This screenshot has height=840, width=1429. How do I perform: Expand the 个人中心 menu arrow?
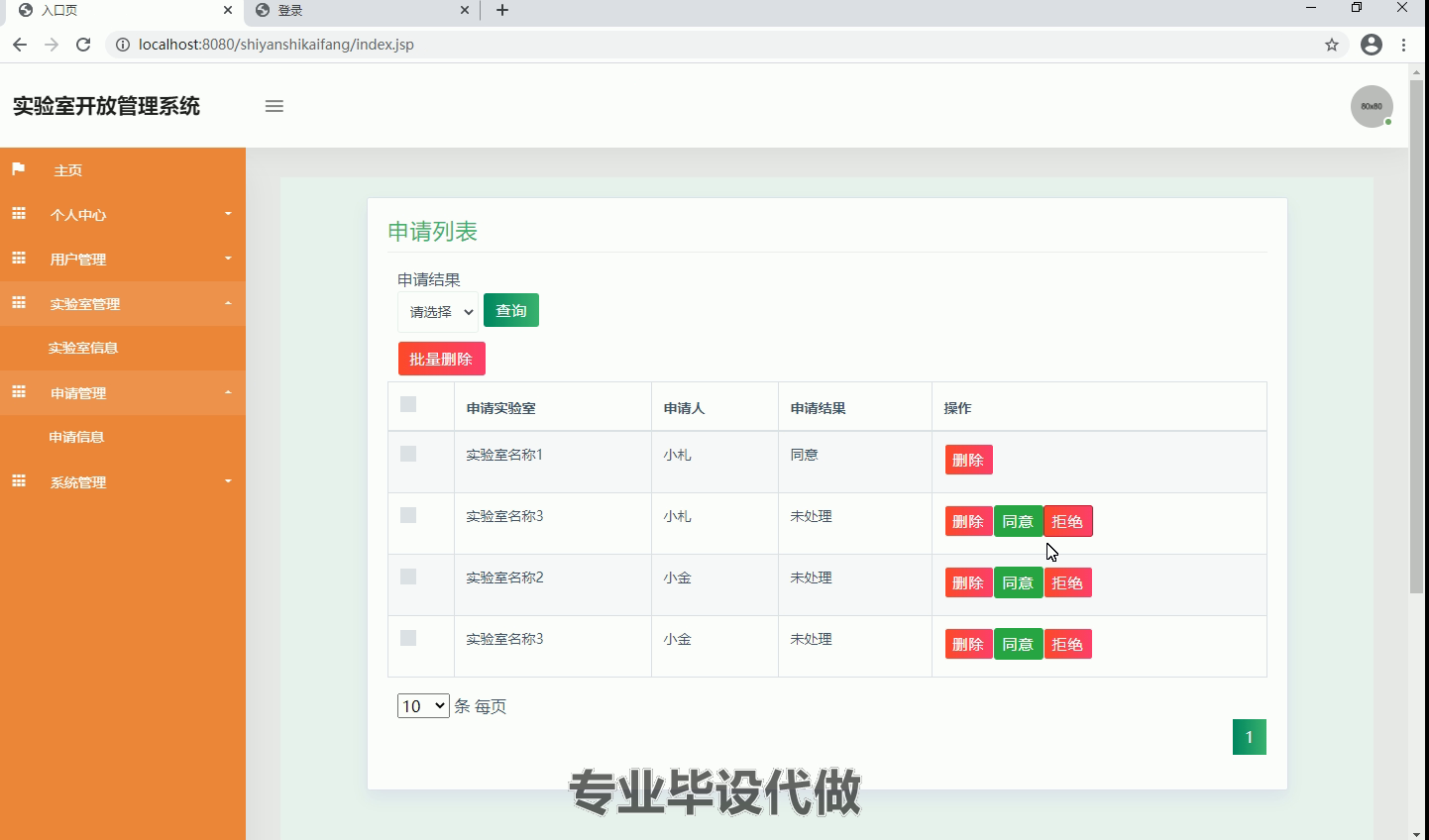click(x=228, y=214)
